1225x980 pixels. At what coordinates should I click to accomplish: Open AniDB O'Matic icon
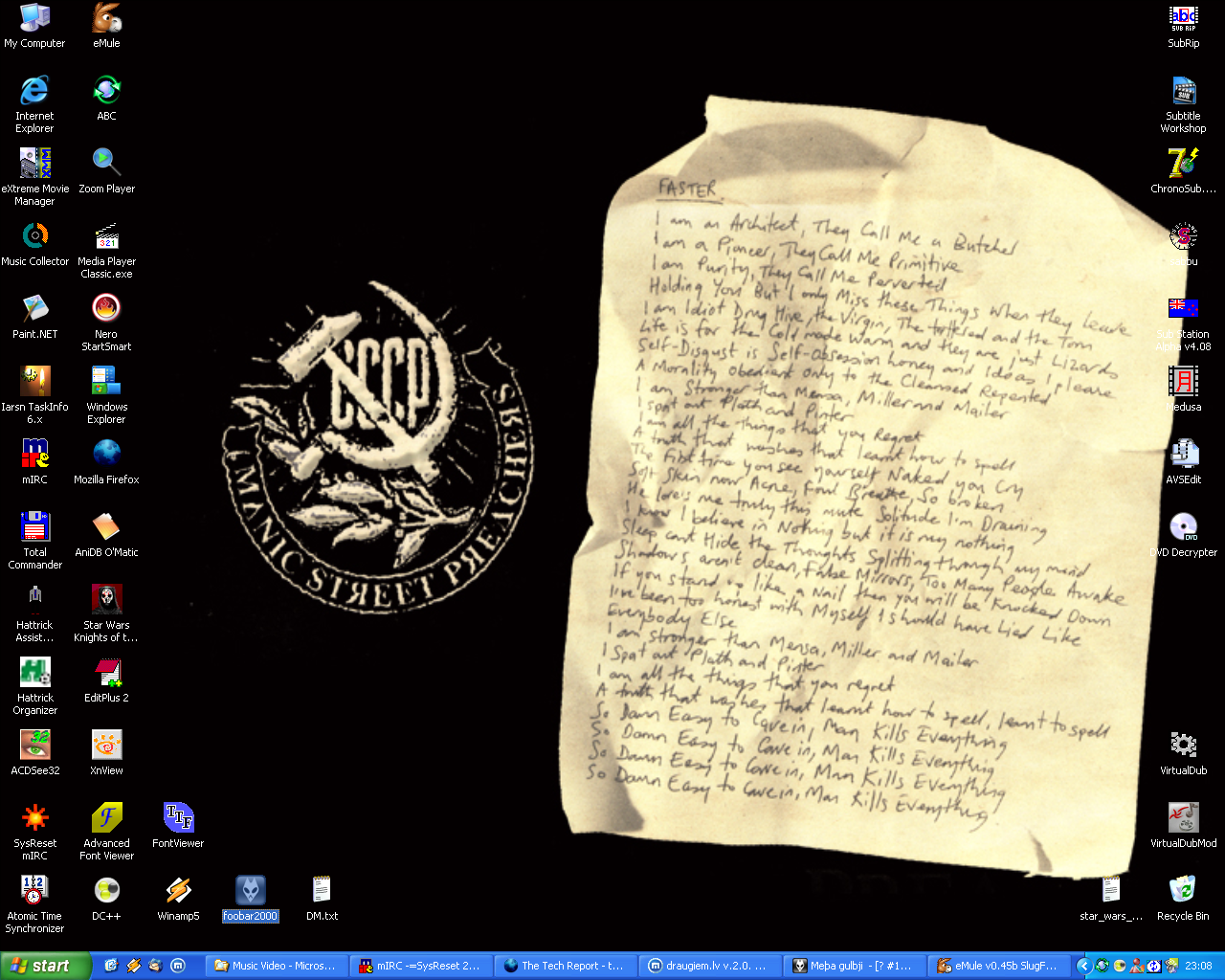coord(106,535)
